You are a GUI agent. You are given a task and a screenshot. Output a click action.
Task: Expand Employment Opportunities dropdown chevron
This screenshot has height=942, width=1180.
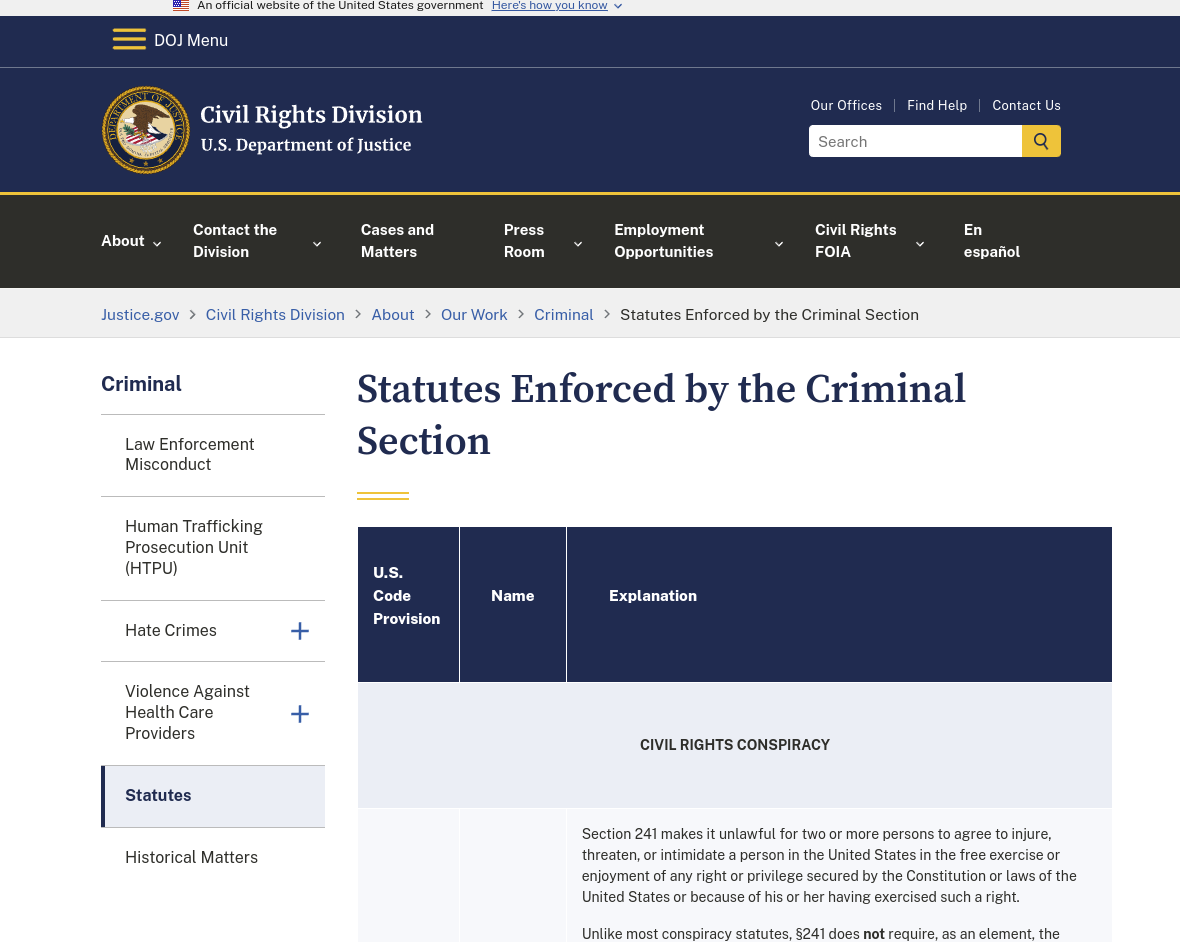(779, 244)
